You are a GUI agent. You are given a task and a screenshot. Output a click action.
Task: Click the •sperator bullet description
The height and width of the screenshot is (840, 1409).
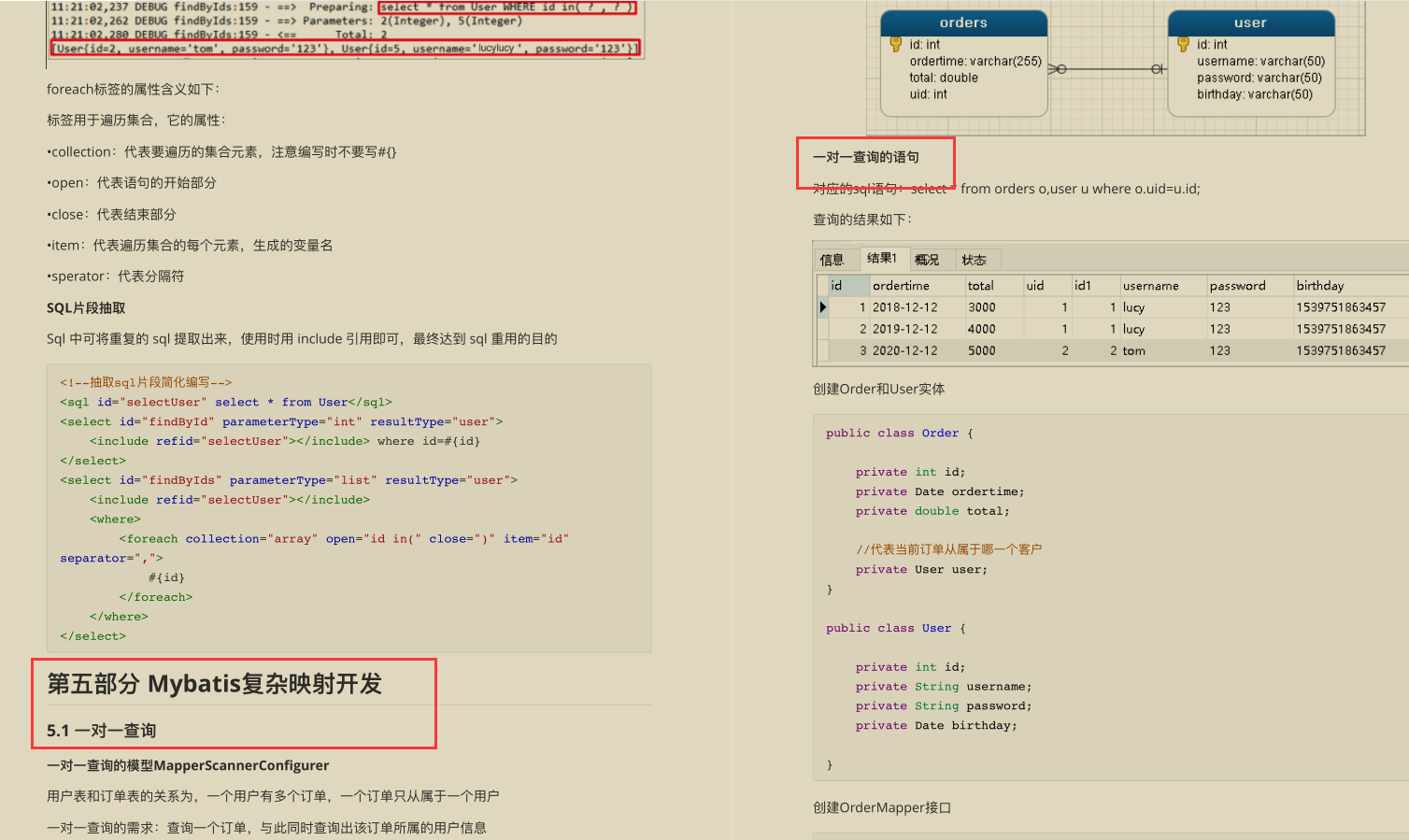[x=115, y=277]
